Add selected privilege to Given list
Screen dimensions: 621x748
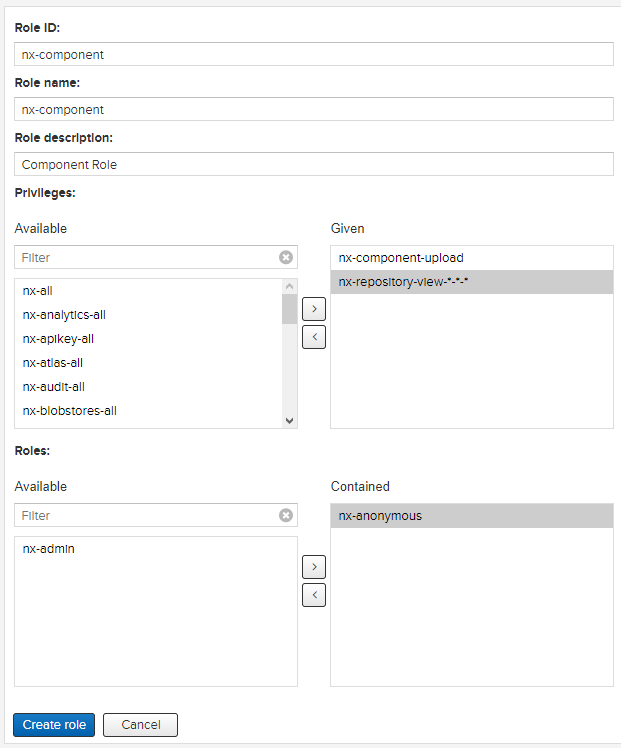pos(314,309)
